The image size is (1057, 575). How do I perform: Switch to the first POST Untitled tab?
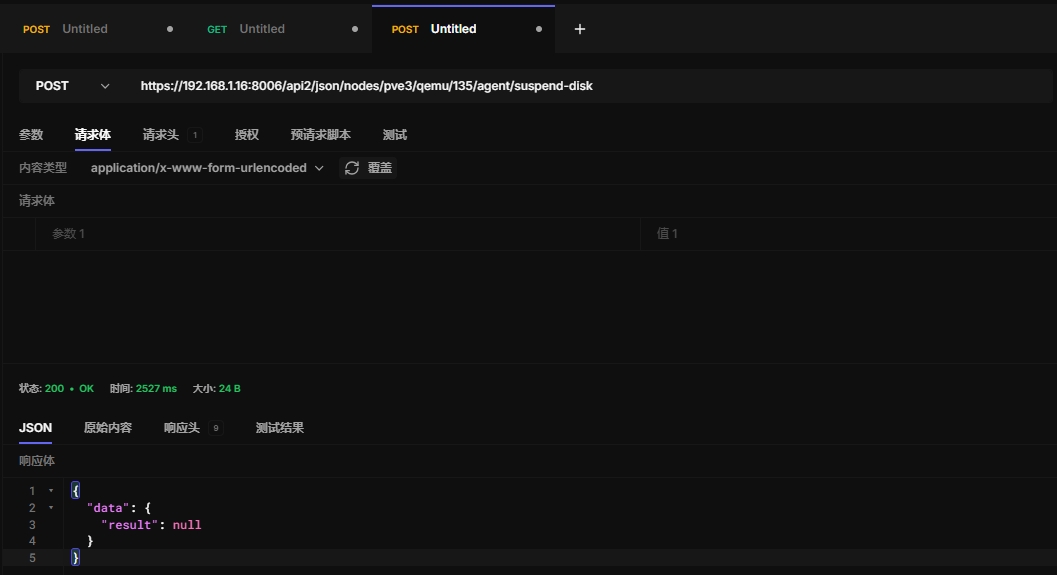(84, 29)
